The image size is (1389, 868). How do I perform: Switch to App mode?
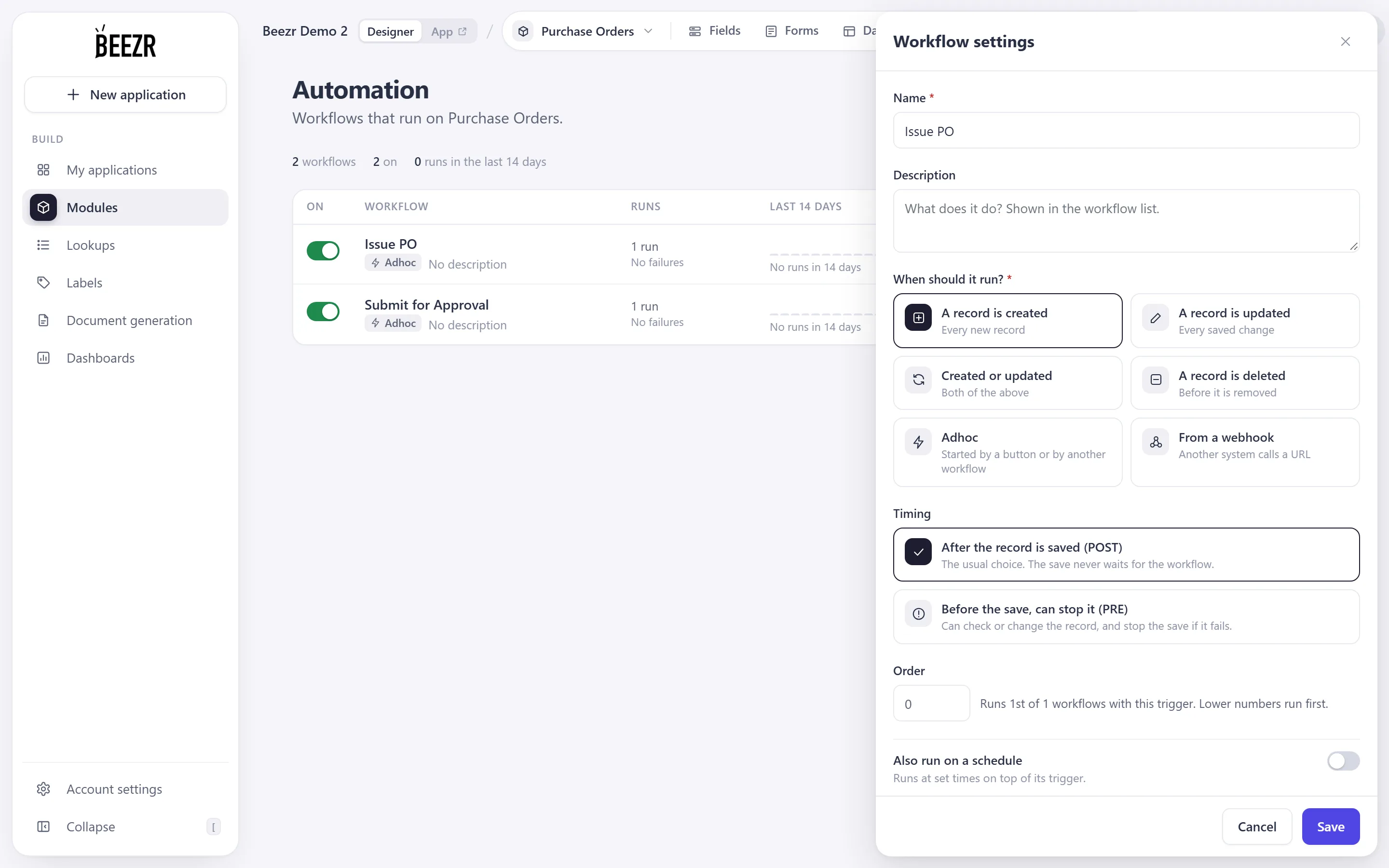click(449, 31)
